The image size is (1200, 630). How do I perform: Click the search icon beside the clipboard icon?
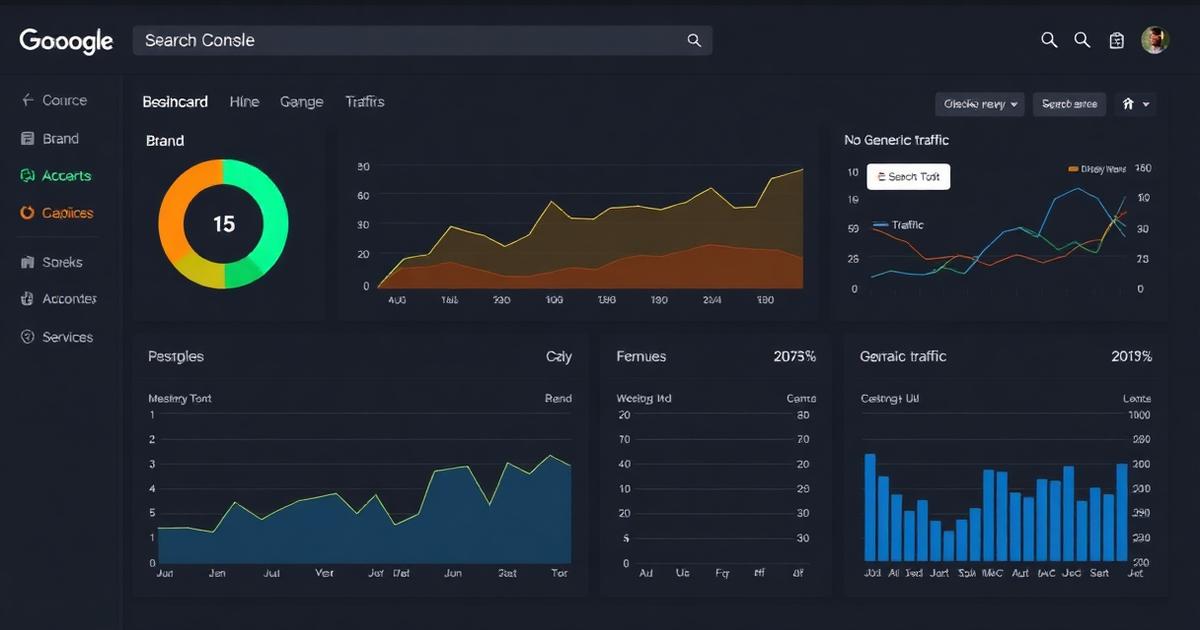(x=1082, y=40)
